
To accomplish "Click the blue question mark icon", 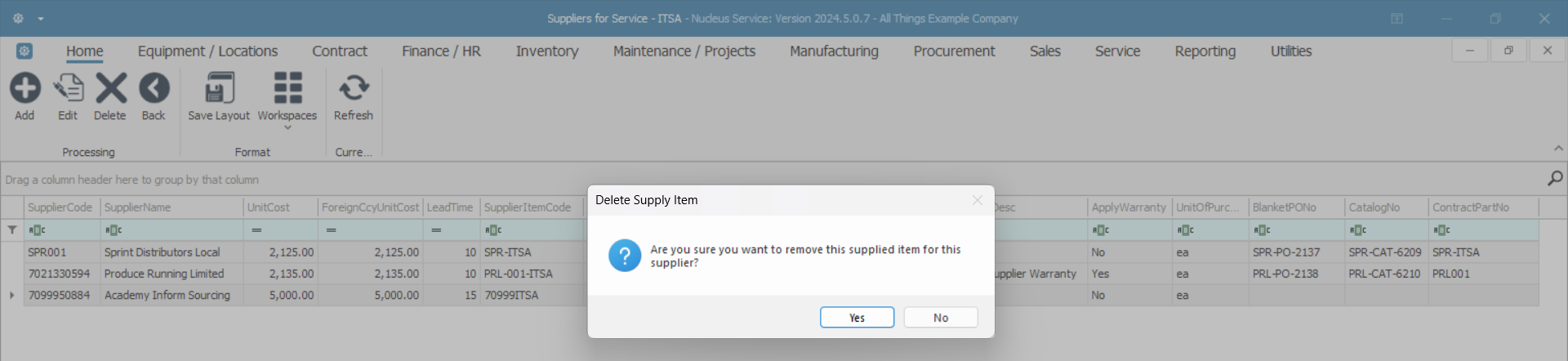I will [625, 256].
